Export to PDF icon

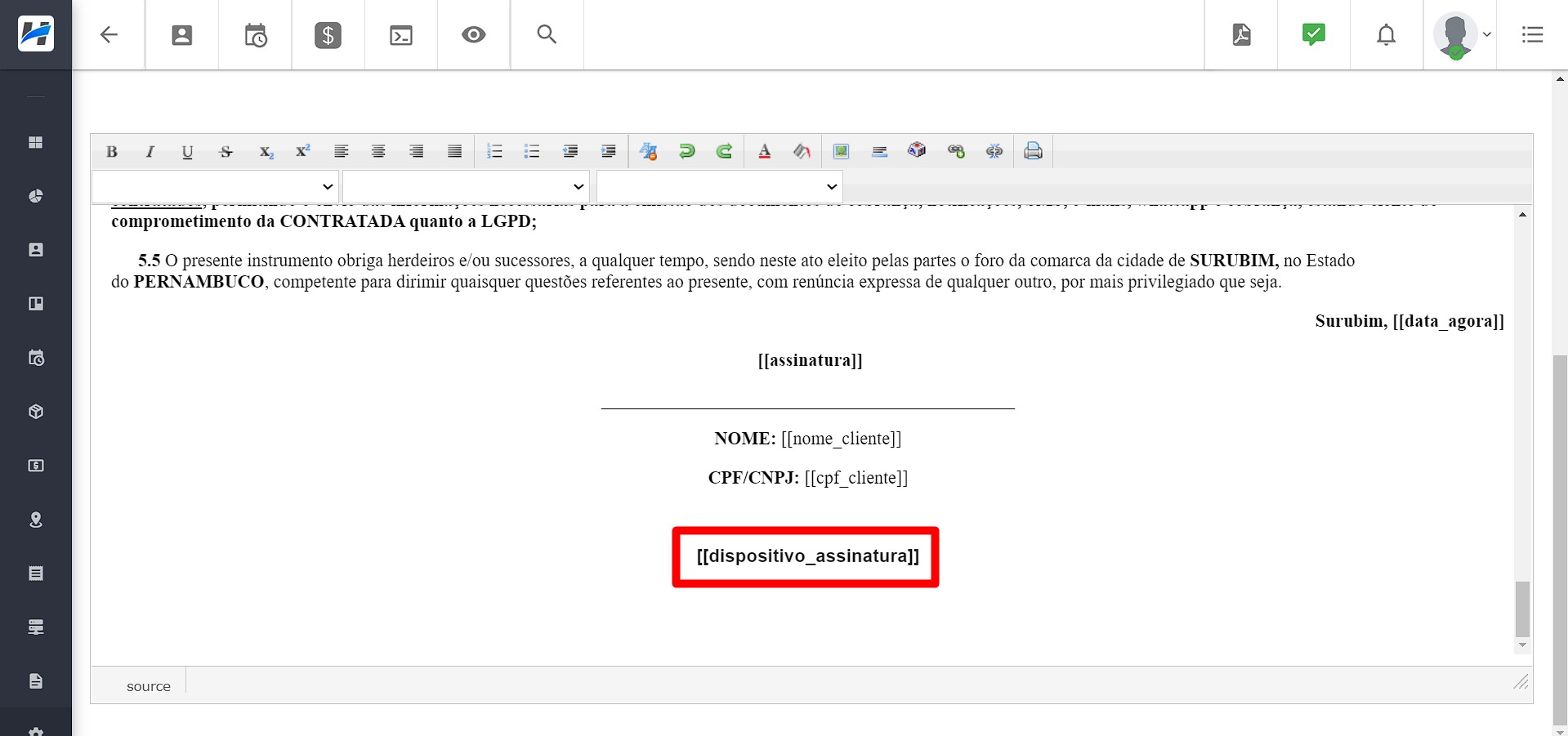click(x=1241, y=34)
